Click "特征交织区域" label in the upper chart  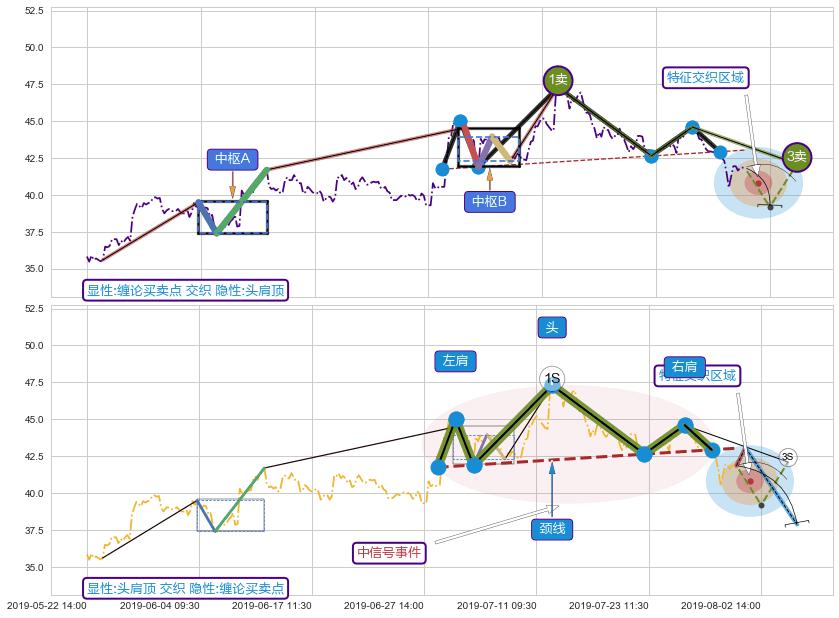click(705, 78)
